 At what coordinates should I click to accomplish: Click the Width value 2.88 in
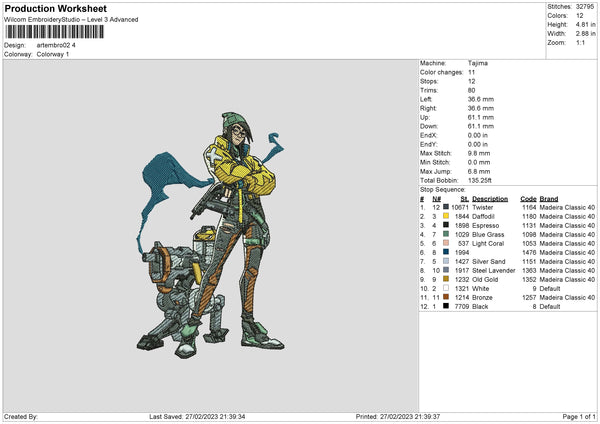tap(585, 34)
